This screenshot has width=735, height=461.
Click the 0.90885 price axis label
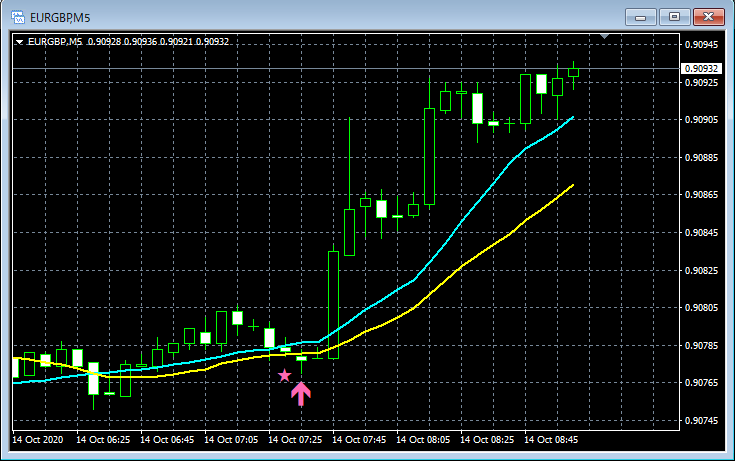(701, 158)
